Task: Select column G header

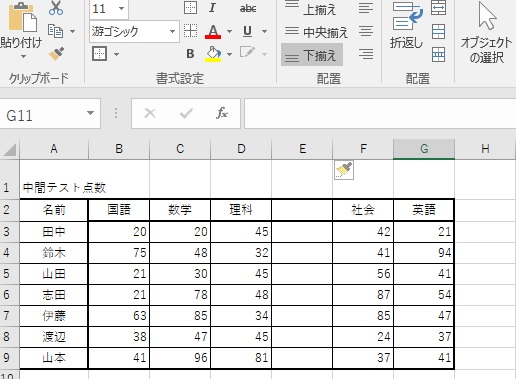Action: click(424, 149)
